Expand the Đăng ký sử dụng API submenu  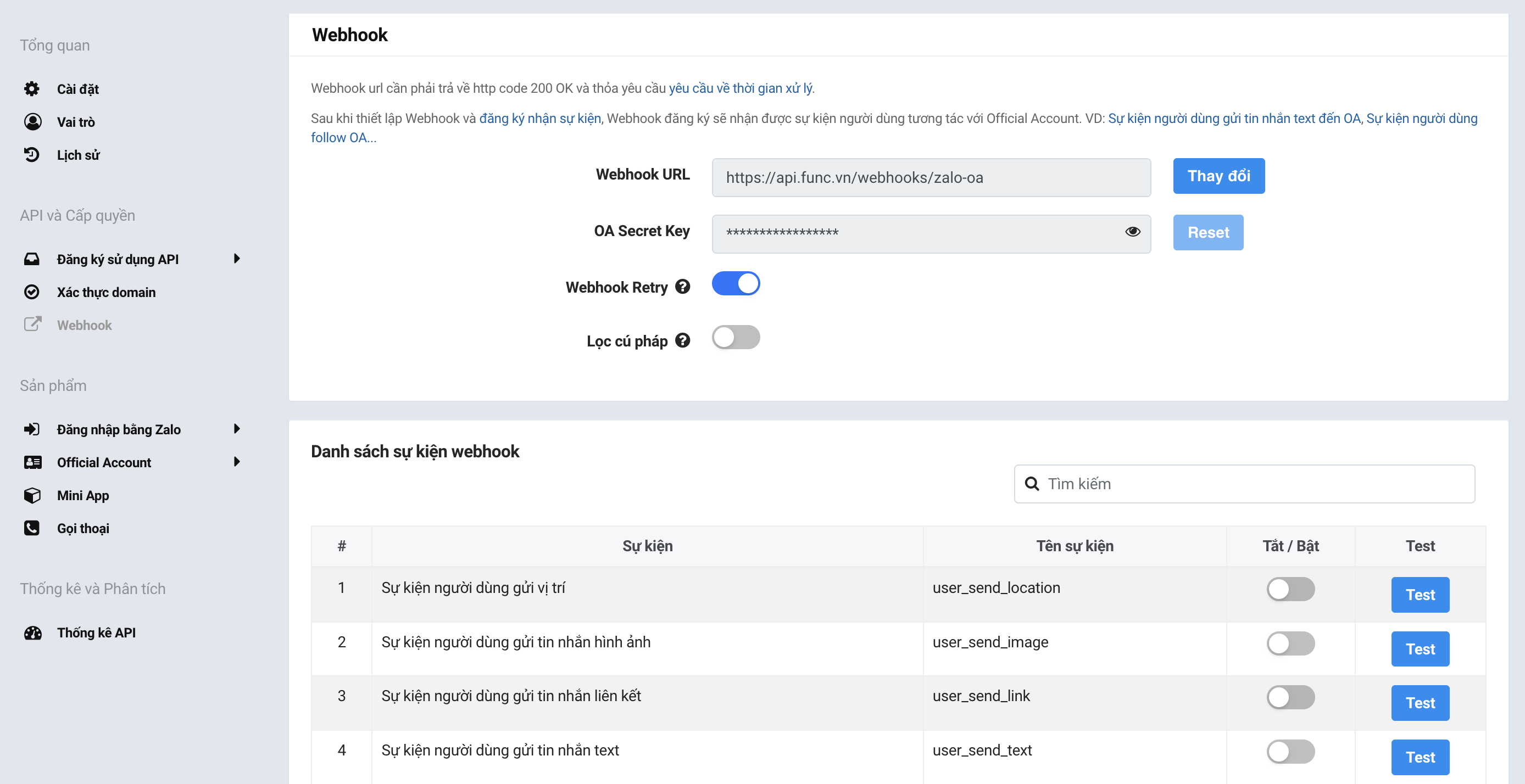click(237, 259)
